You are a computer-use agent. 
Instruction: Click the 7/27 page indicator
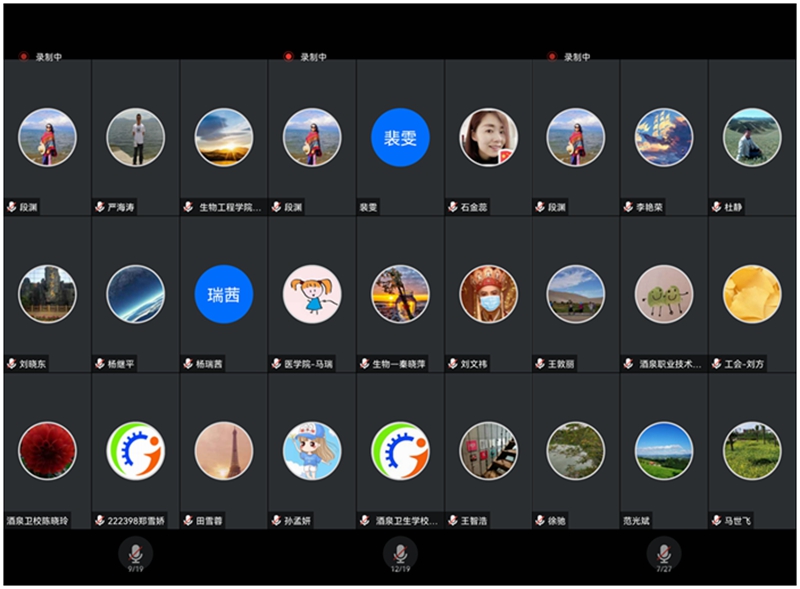coord(663,569)
